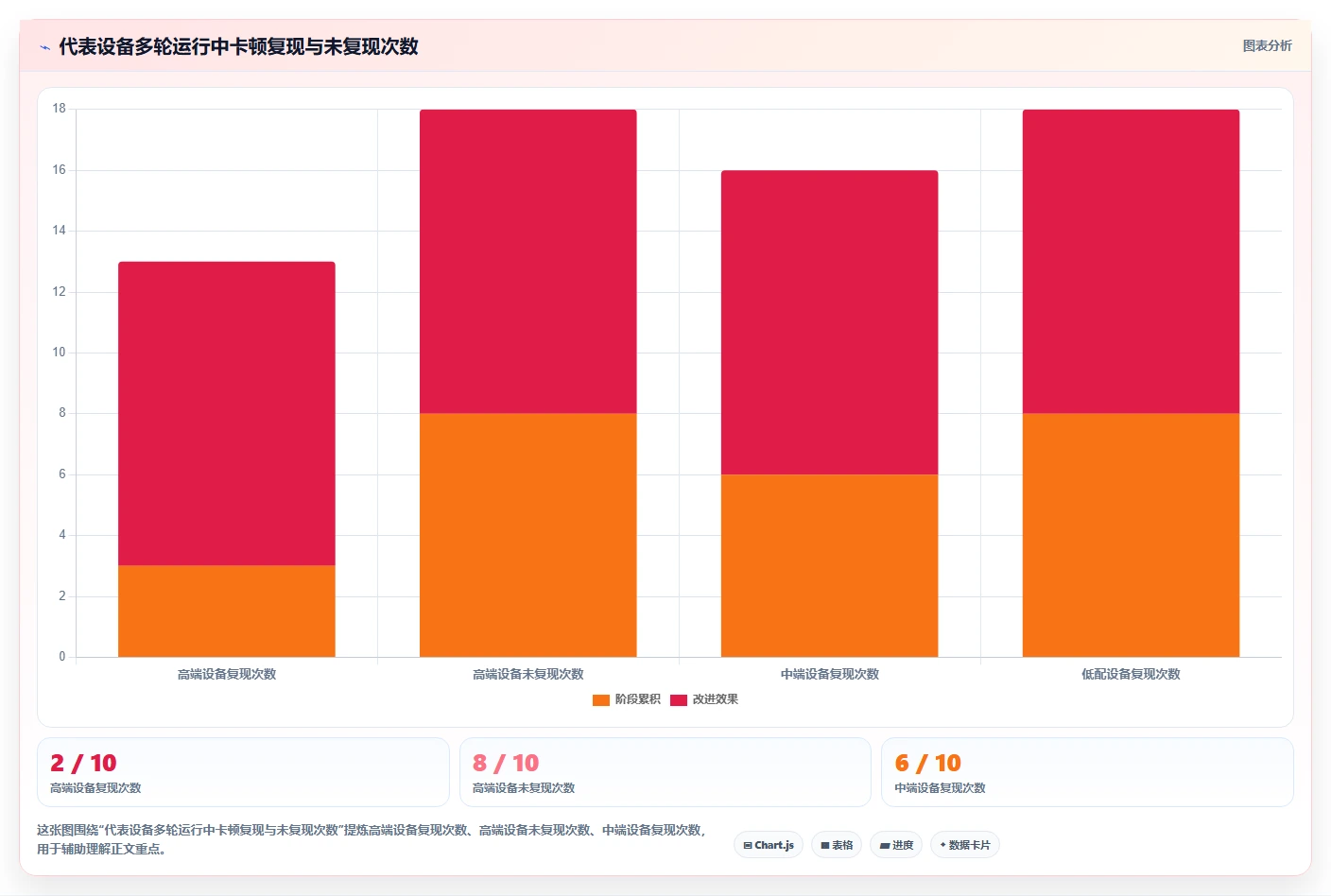Click the chart title 代表设备多轮运行中卡顿复现与未复现次数
This screenshot has height=896, width=1331.
(238, 46)
